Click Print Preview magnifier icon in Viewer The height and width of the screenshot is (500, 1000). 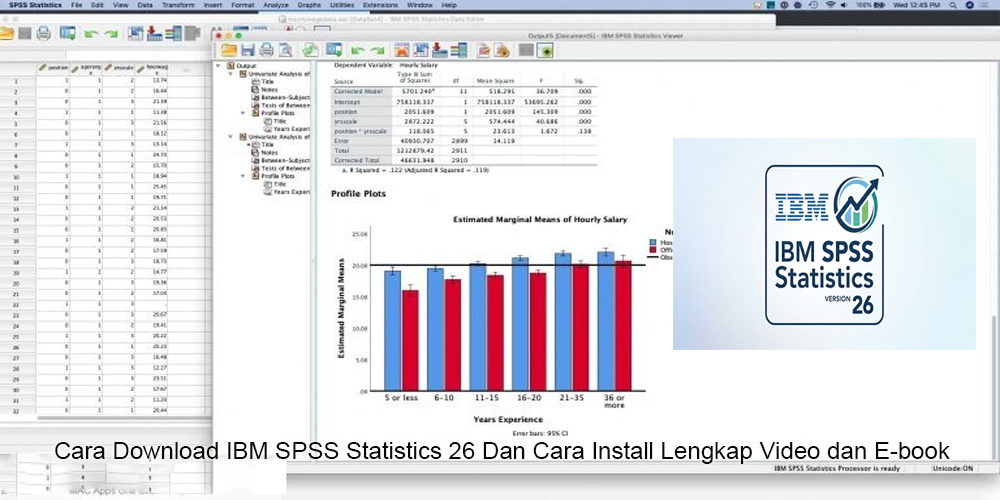tap(285, 50)
